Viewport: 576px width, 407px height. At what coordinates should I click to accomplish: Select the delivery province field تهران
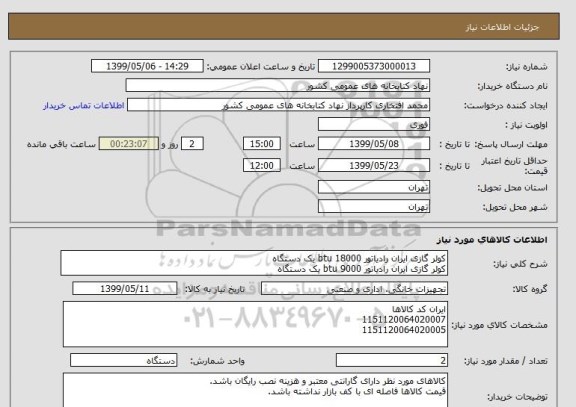point(374,187)
